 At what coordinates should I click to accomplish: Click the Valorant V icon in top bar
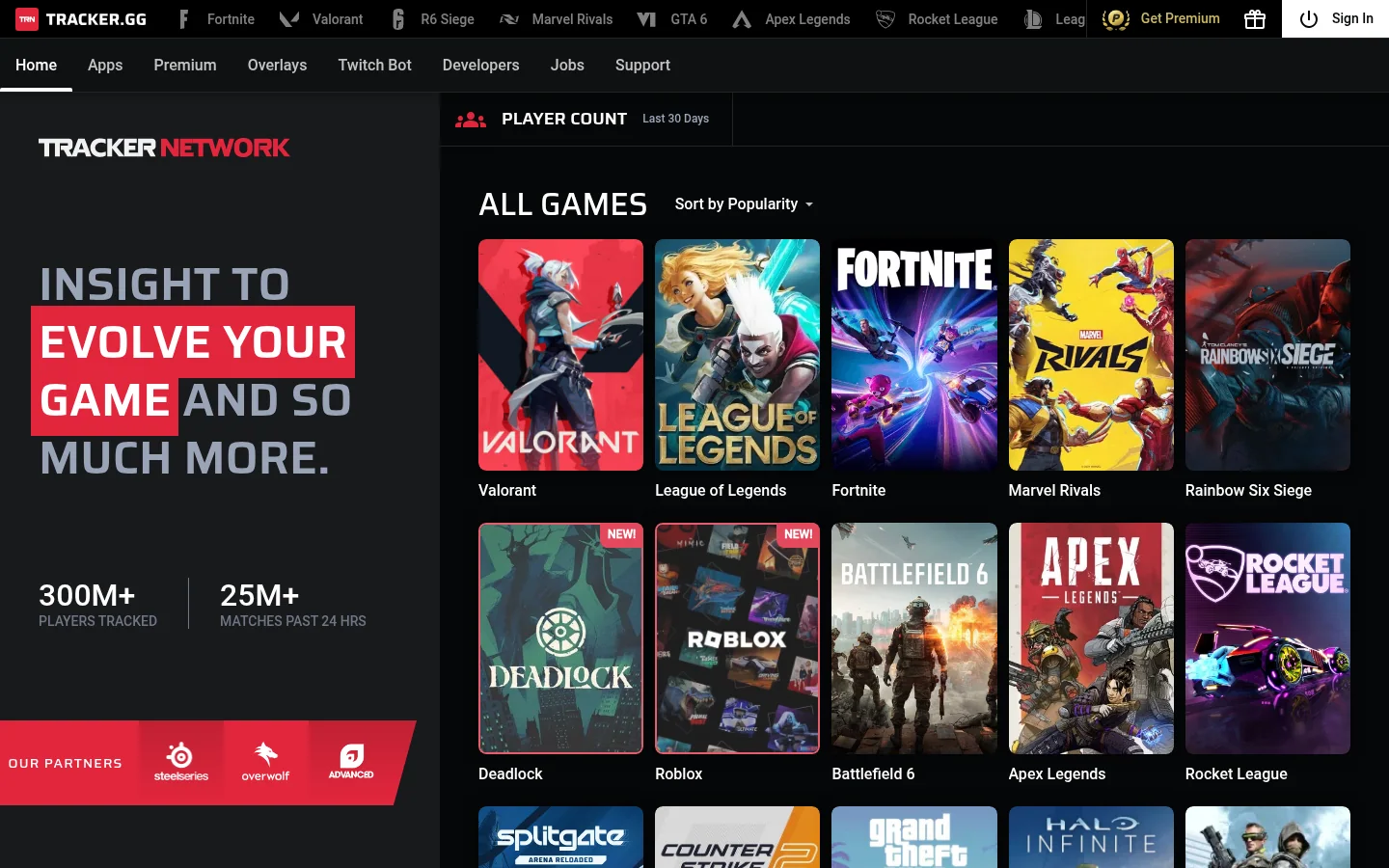(288, 19)
